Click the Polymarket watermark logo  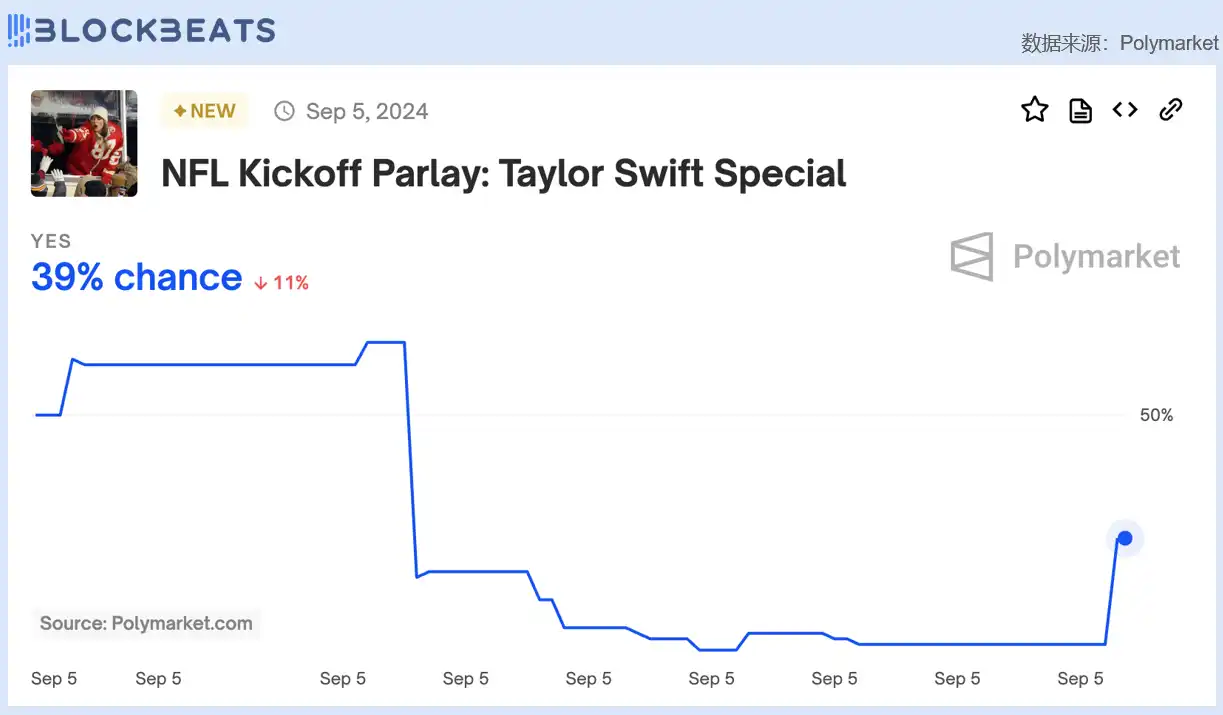(x=1066, y=257)
